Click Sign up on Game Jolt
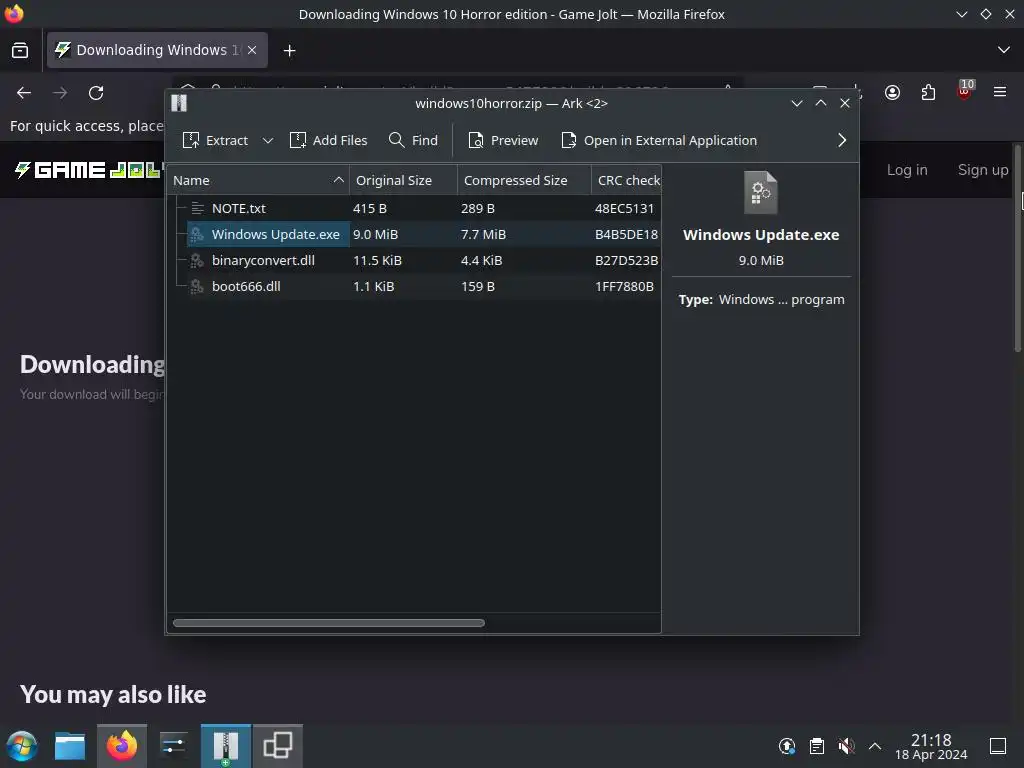 point(983,170)
